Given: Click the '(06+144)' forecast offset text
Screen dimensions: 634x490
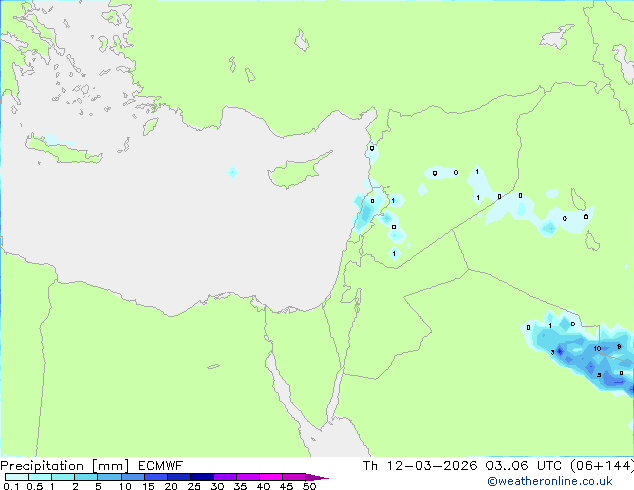Looking at the screenshot, I should pyautogui.click(x=602, y=466).
